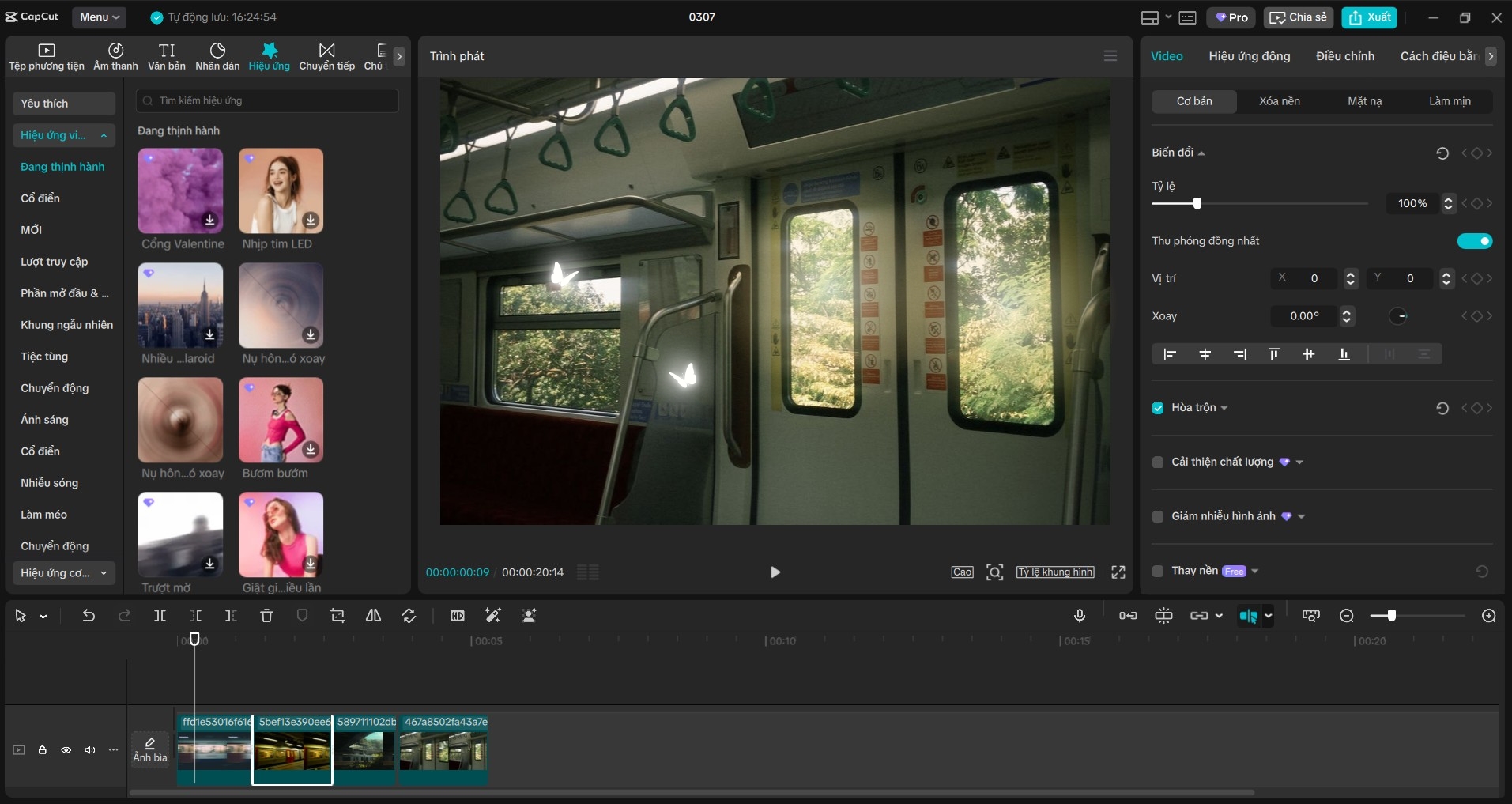The image size is (1512, 804).
Task: Open the Xóa nền tab
Action: 1279,101
